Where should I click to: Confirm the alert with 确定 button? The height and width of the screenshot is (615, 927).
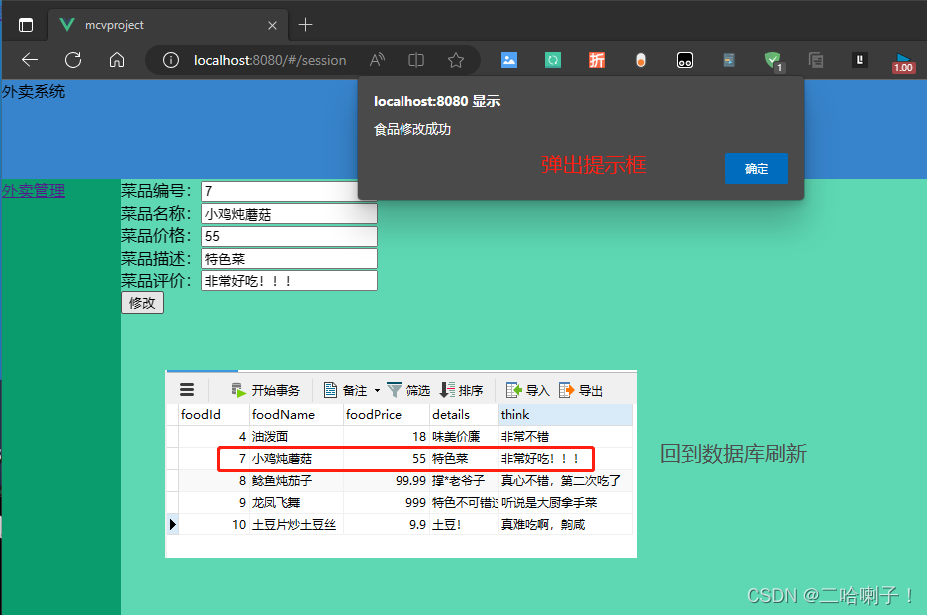point(756,169)
